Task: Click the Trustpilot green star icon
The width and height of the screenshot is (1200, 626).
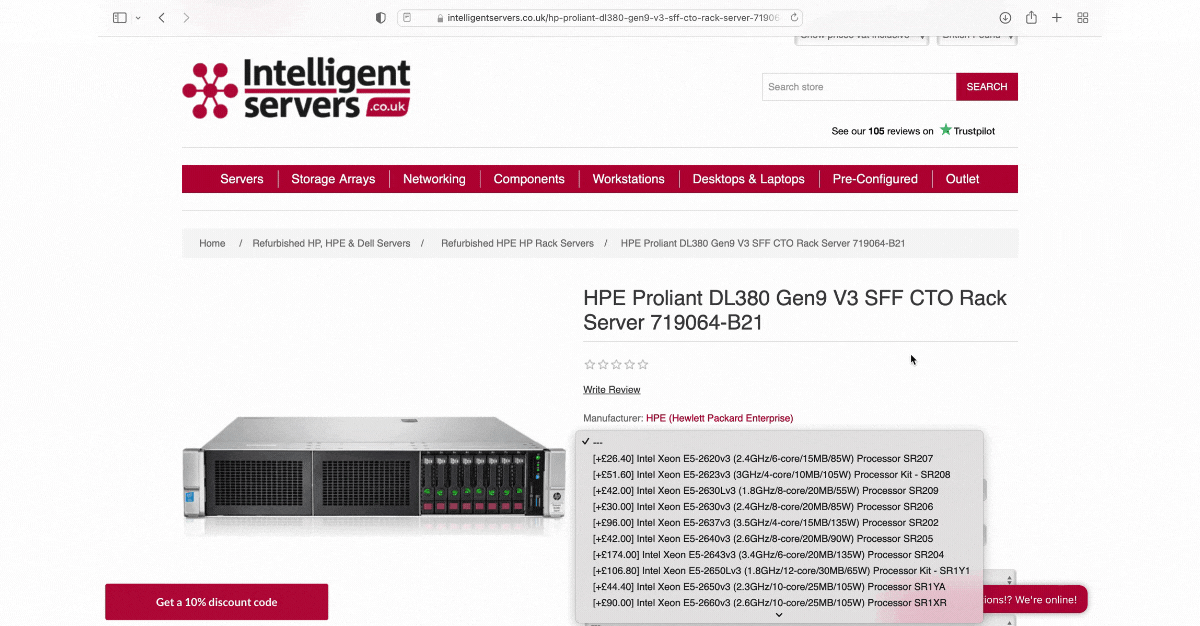Action: (945, 130)
